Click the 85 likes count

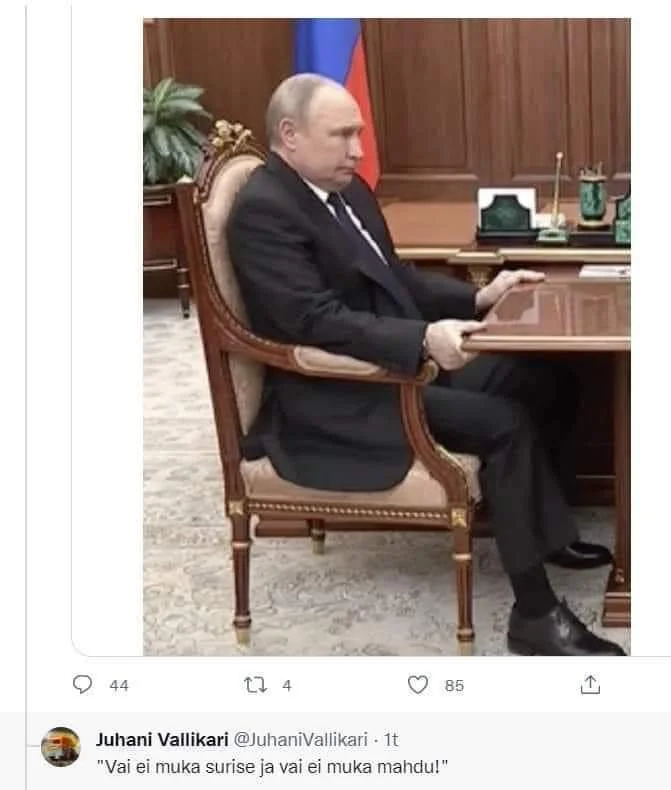[454, 686]
